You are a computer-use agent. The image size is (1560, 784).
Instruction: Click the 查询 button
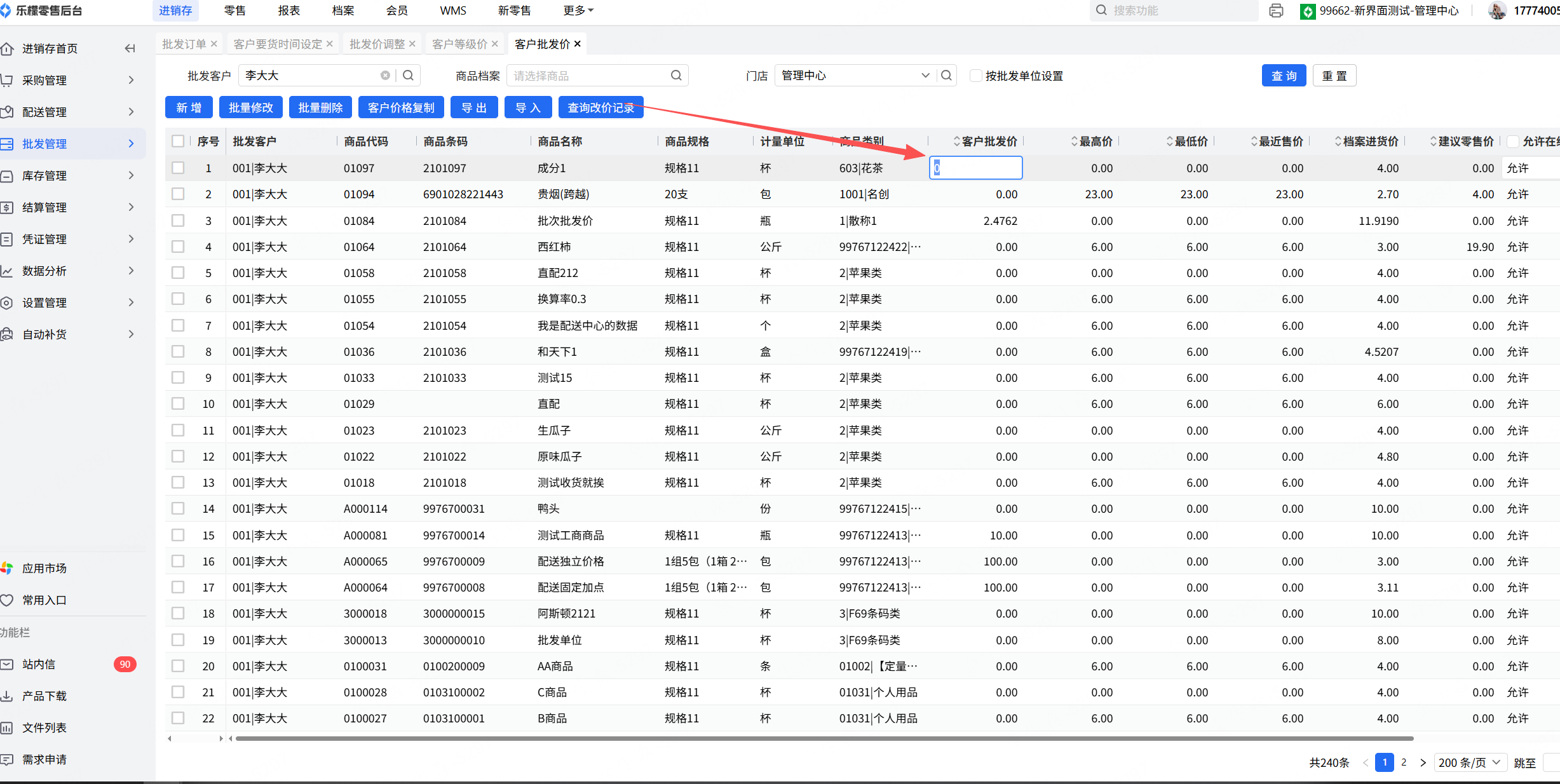click(1283, 76)
